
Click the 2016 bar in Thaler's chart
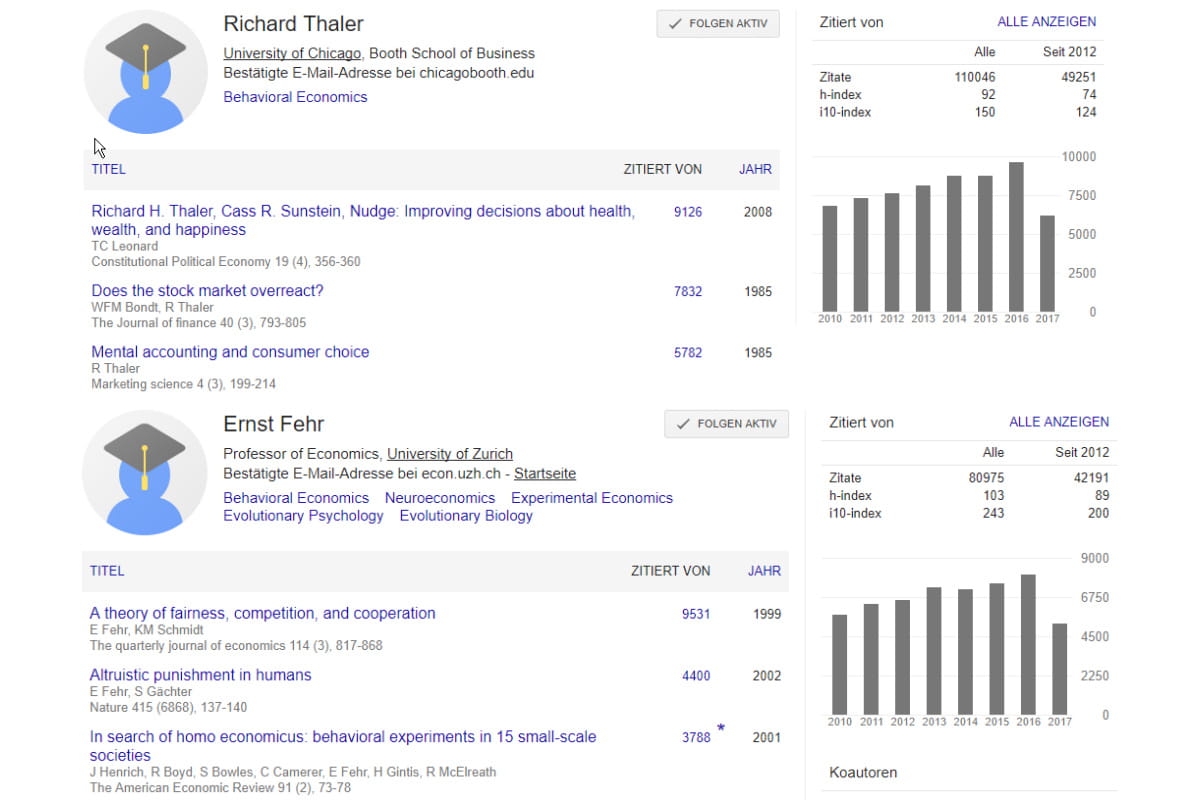tap(1016, 237)
